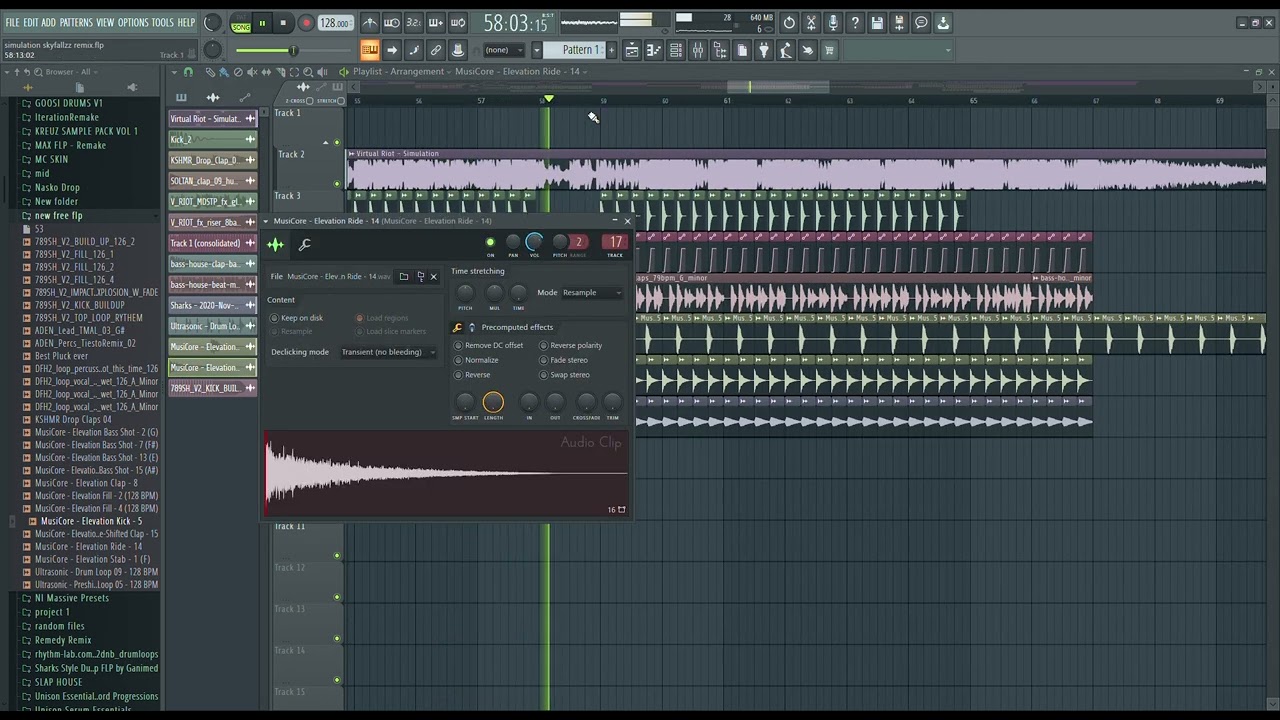Stop playback using the stop button
The image size is (1280, 720).
283,23
